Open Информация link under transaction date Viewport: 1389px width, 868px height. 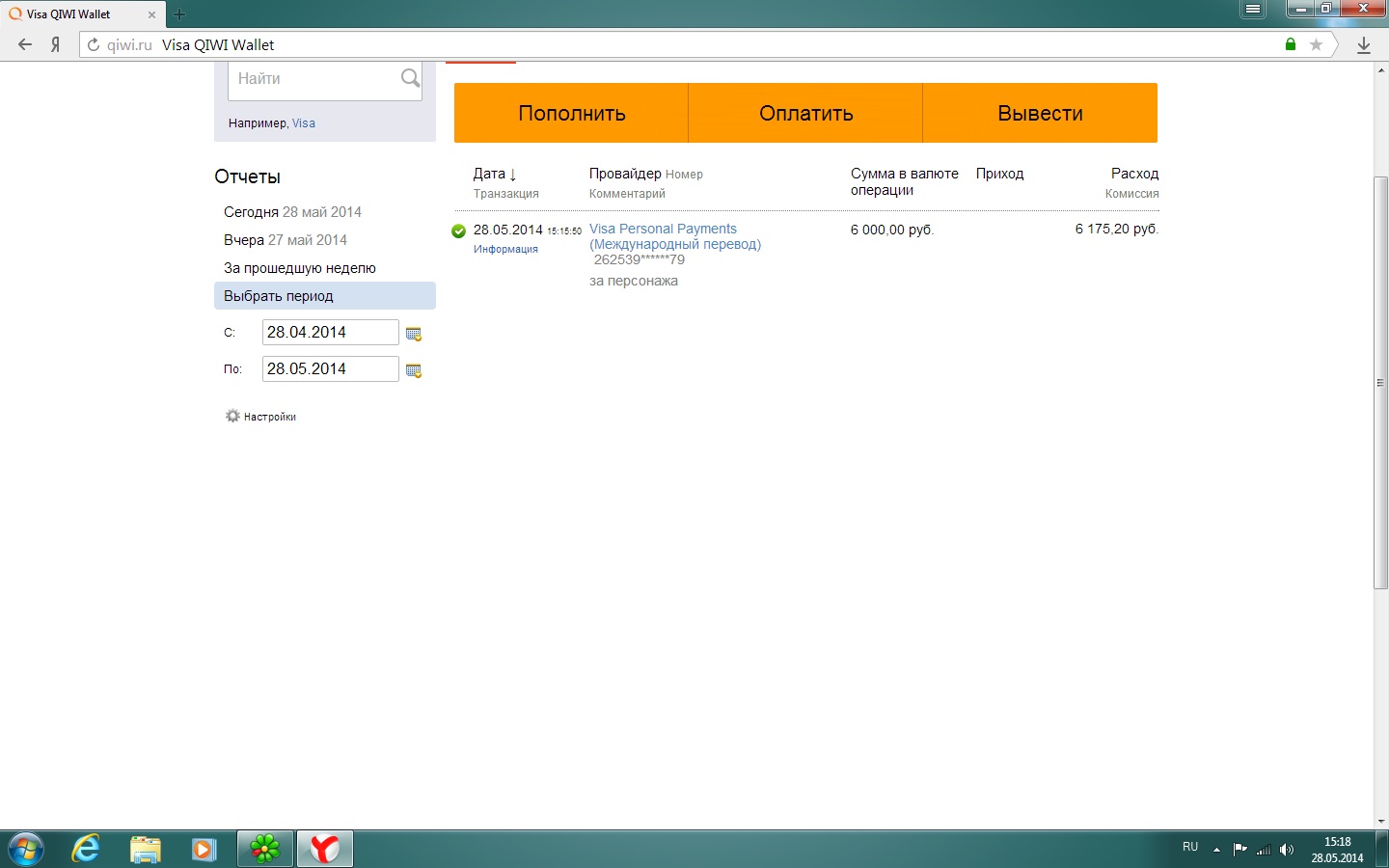click(x=505, y=249)
